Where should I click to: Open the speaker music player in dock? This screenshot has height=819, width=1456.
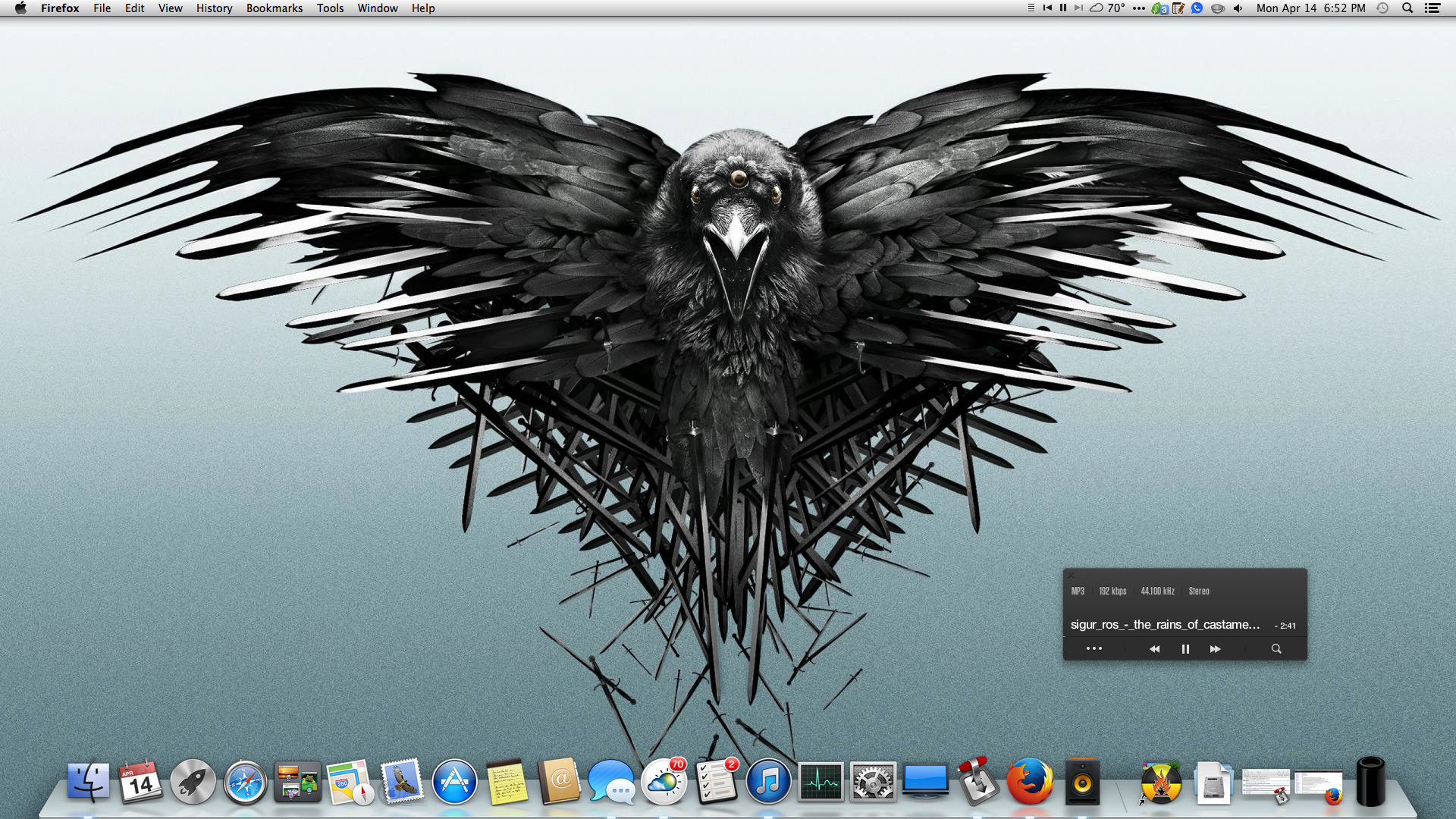click(1082, 781)
